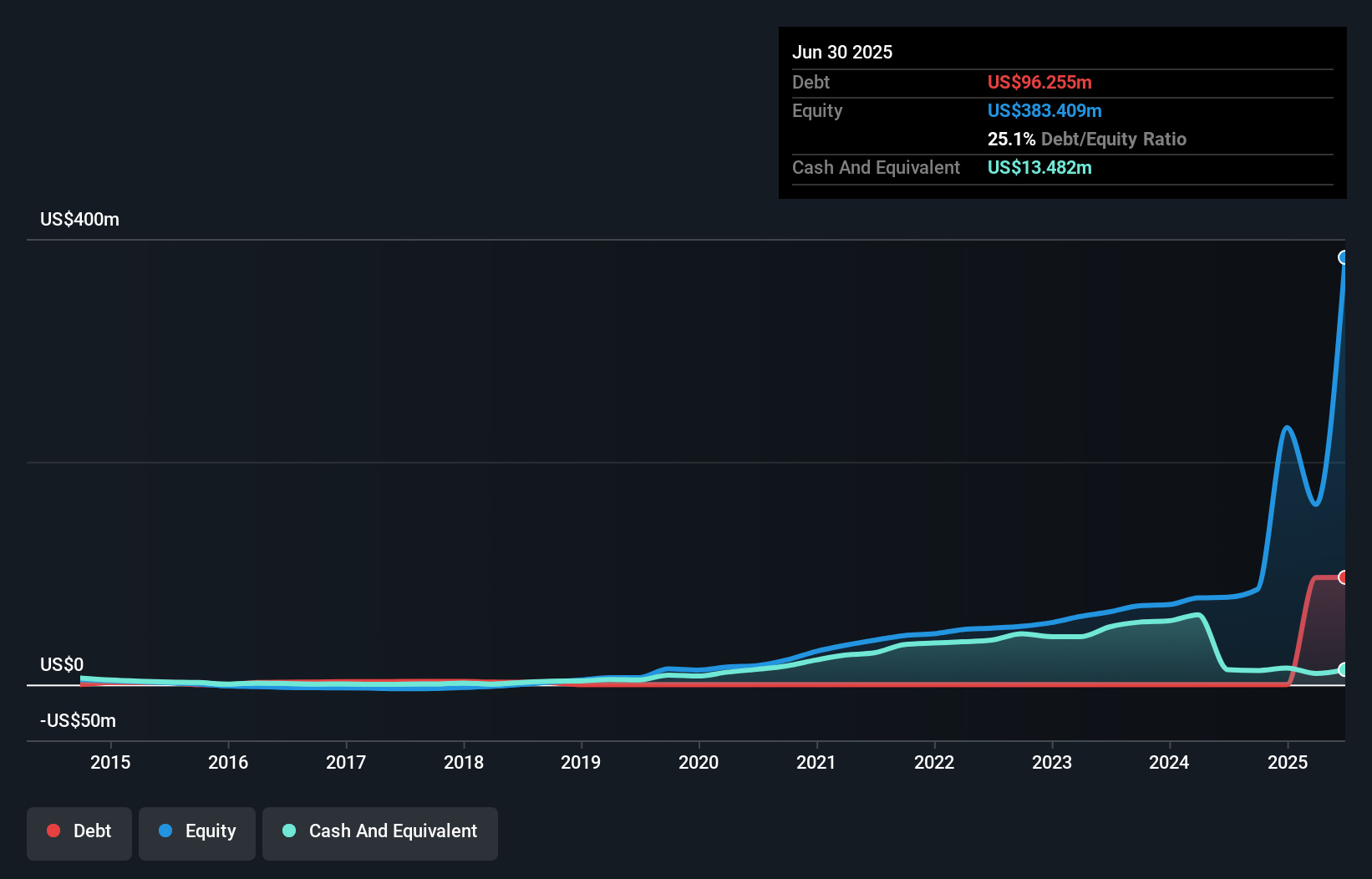
Task: Click the -US$50m y-axis label
Action: [78, 720]
